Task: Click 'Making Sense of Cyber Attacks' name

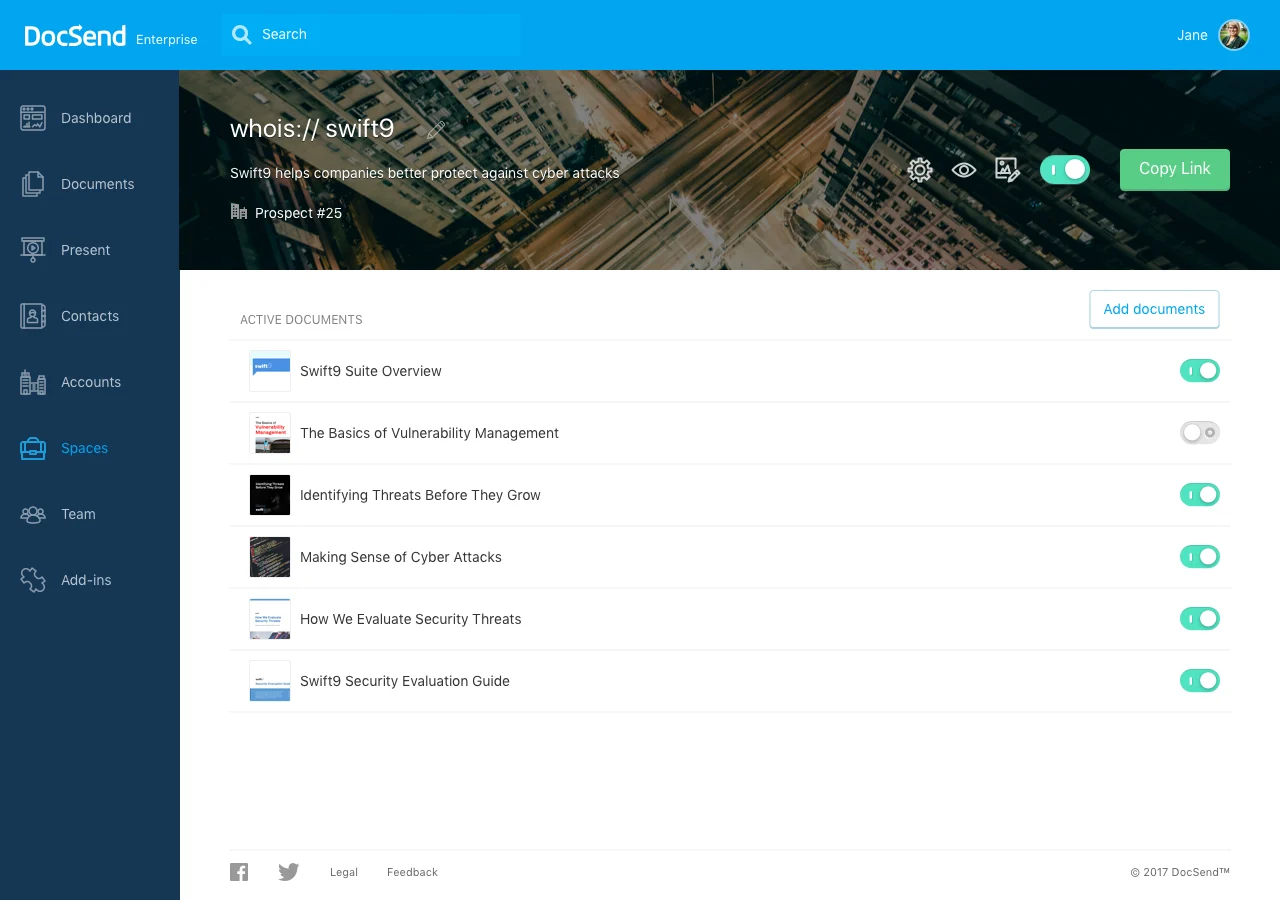Action: click(x=401, y=557)
